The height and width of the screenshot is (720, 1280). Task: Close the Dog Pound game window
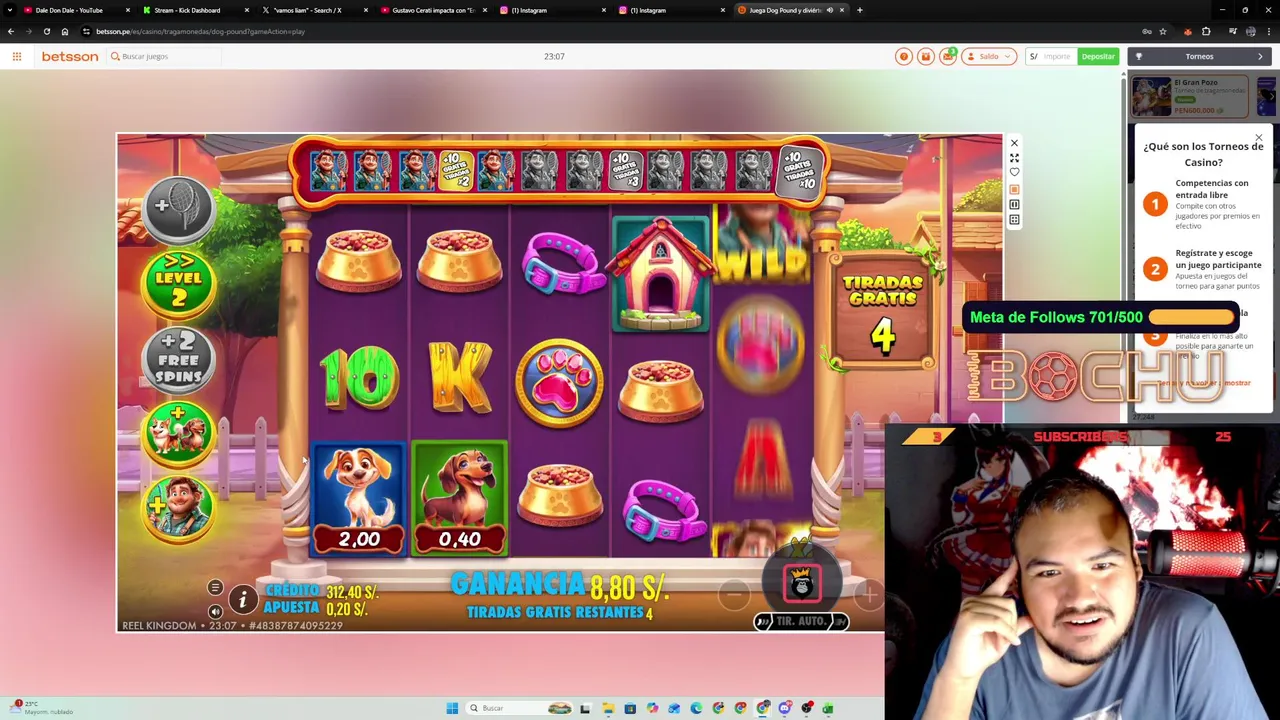(1014, 143)
